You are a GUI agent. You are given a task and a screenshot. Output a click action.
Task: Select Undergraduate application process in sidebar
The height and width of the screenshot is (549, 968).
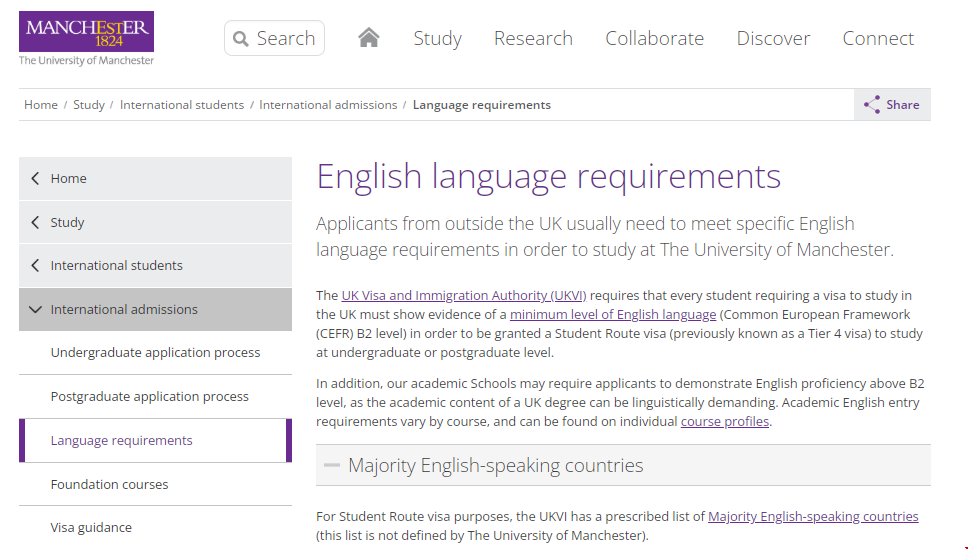click(x=155, y=352)
